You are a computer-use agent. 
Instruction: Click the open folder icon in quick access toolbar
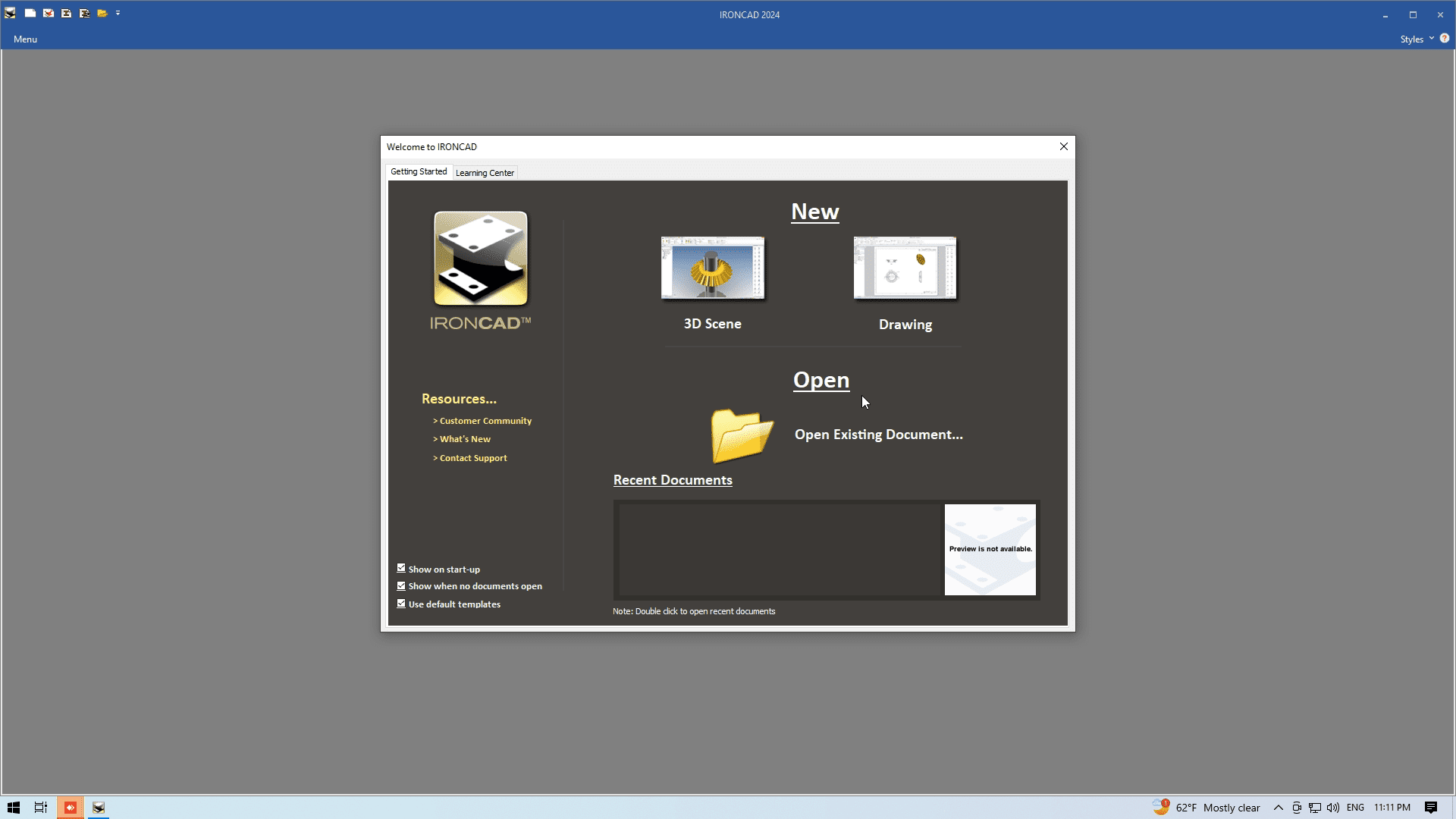[102, 14]
